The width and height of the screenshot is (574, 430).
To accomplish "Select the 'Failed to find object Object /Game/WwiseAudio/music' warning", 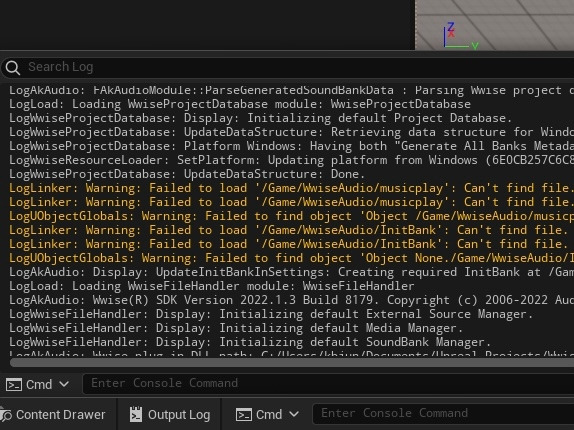I will (x=291, y=216).
